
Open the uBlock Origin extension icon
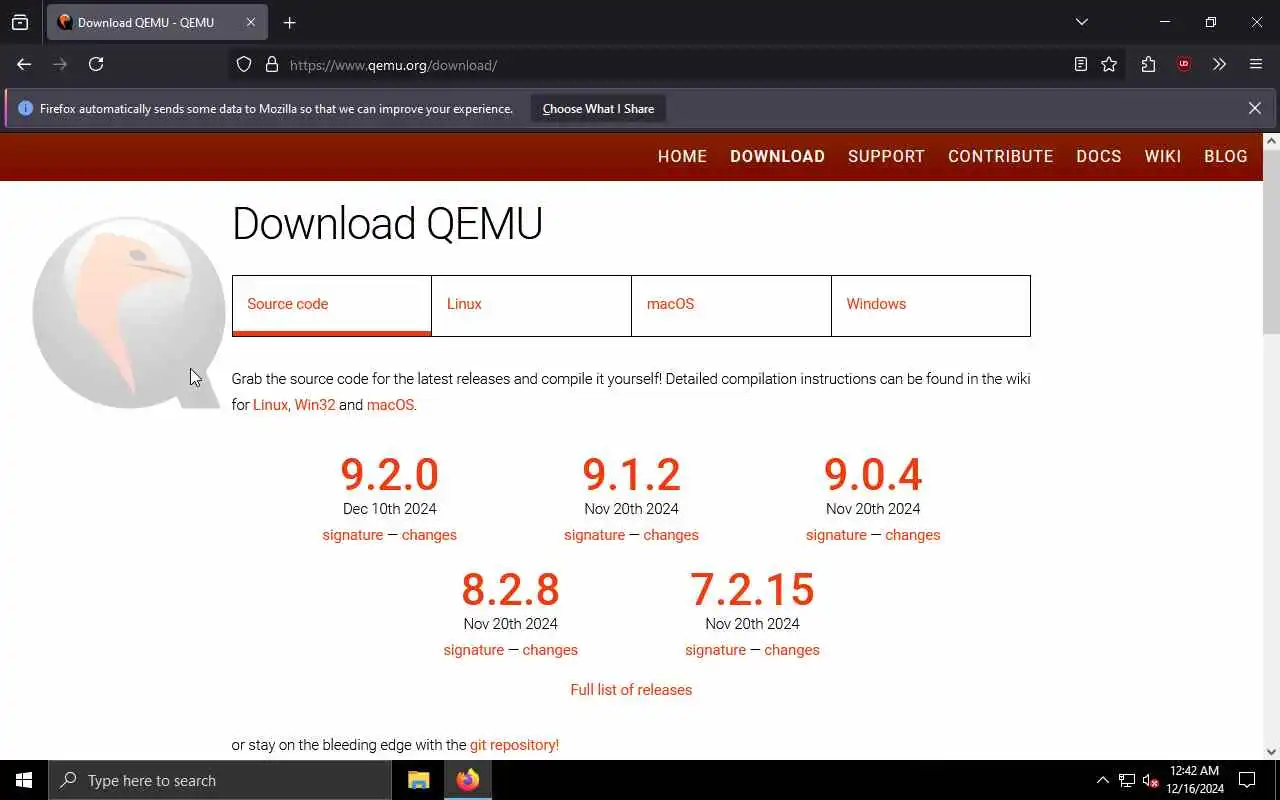[1184, 64]
